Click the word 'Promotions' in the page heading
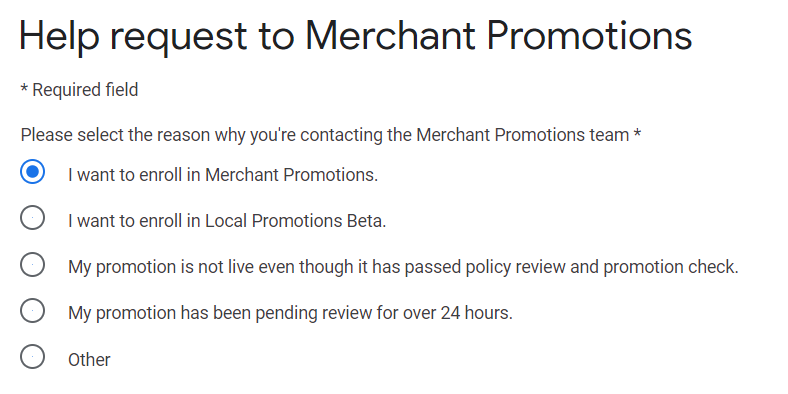 [589, 36]
